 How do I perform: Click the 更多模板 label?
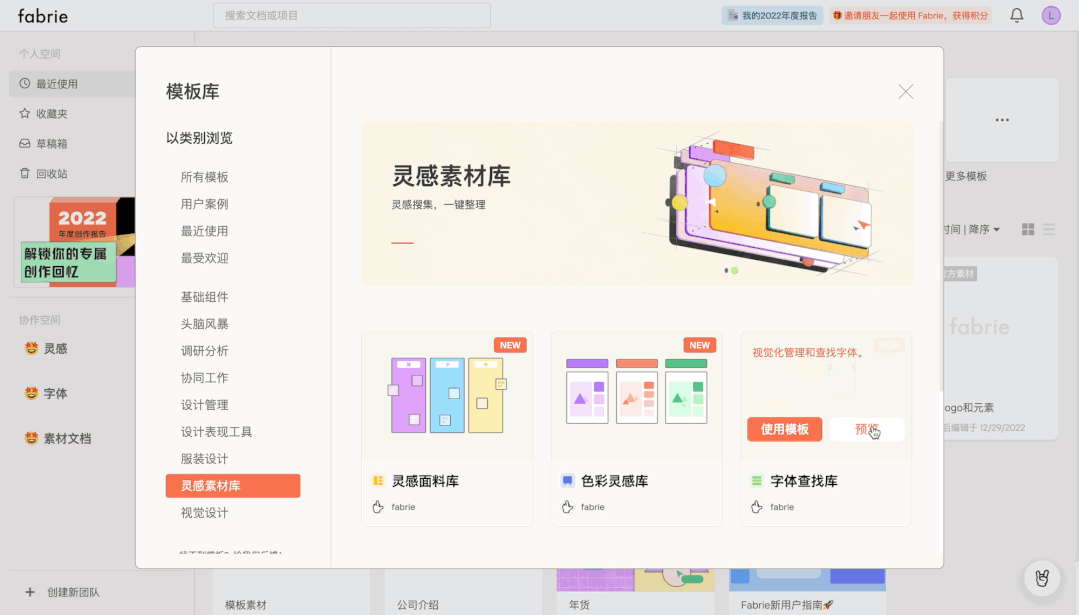966,176
